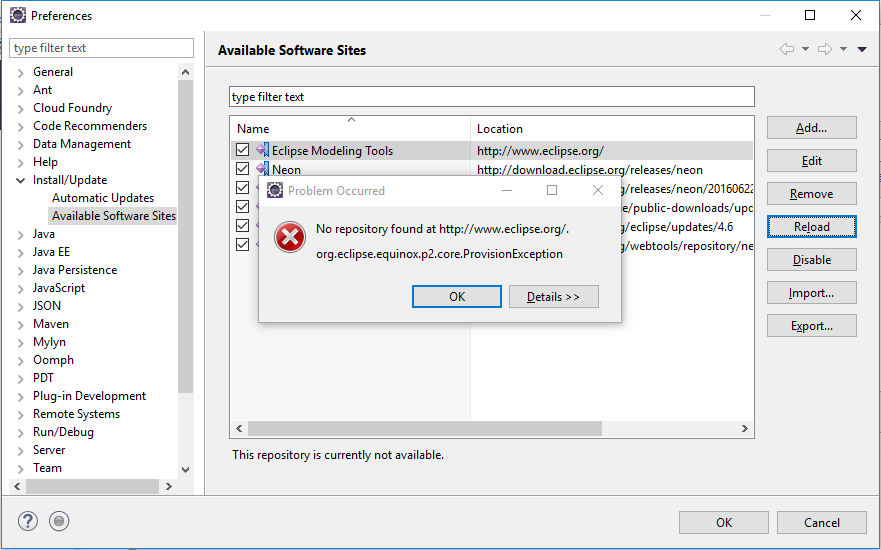Click the Preferences OK button
The width and height of the screenshot is (881, 550).
[724, 522]
